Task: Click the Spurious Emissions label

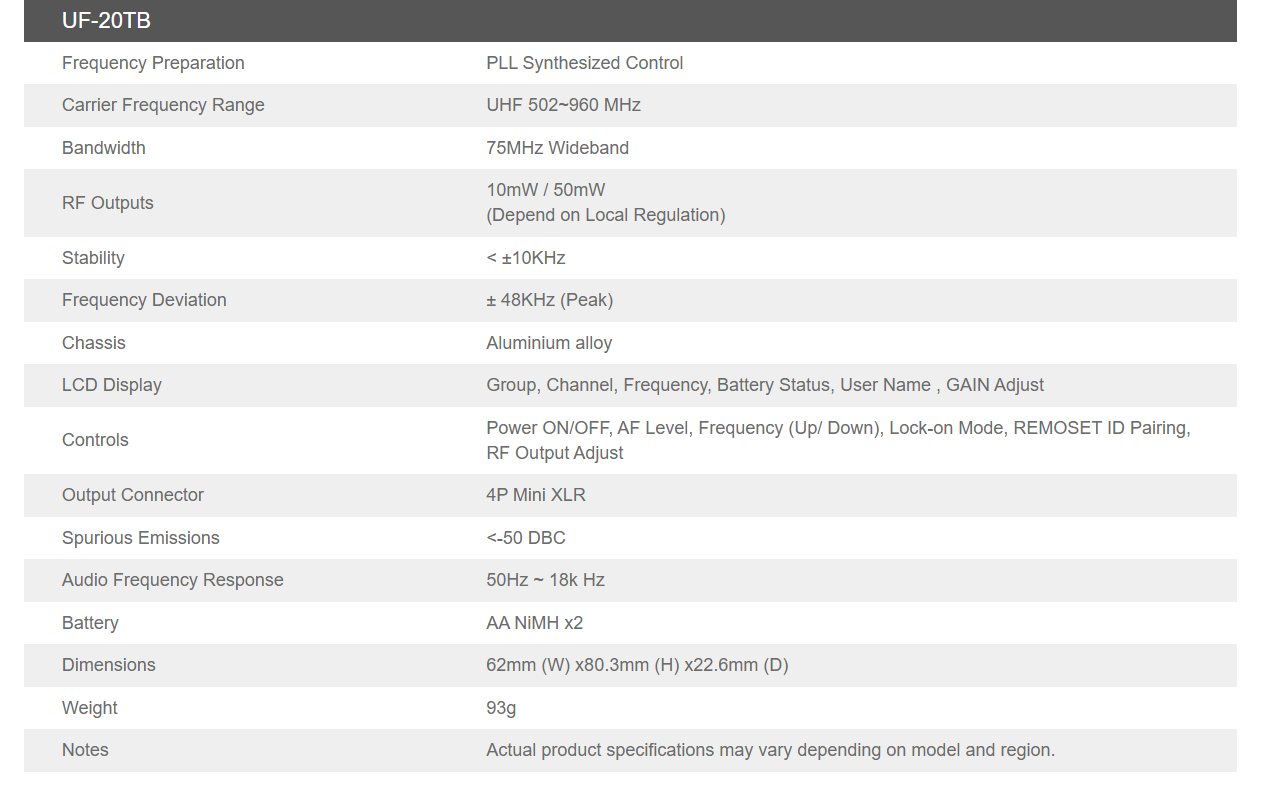Action: 141,538
